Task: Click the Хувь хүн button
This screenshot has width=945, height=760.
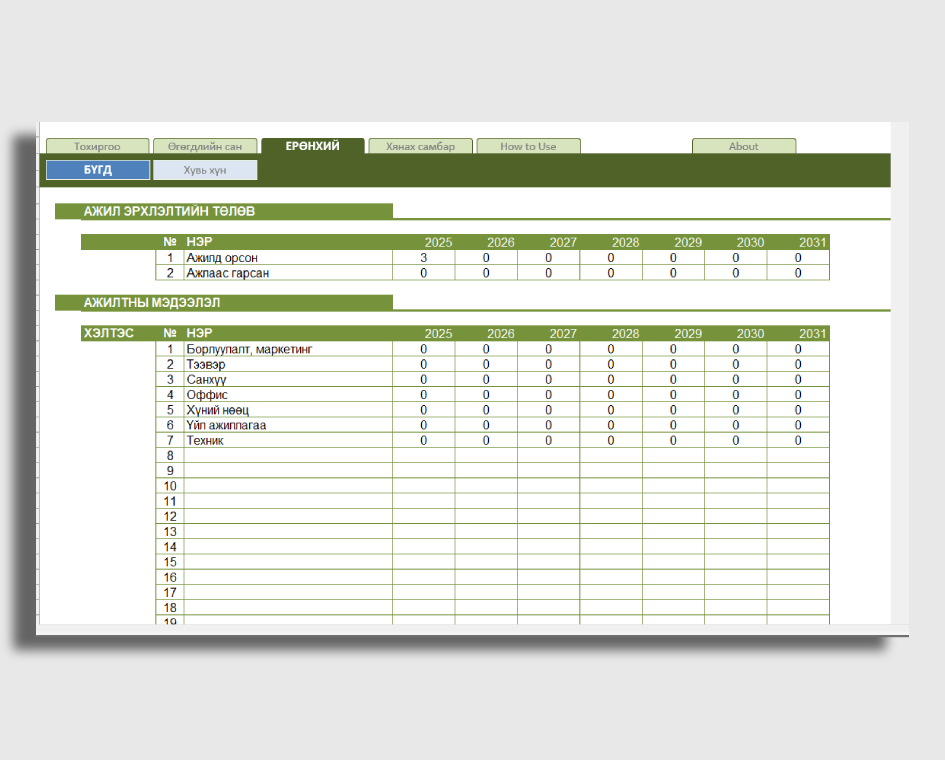Action: tap(205, 170)
